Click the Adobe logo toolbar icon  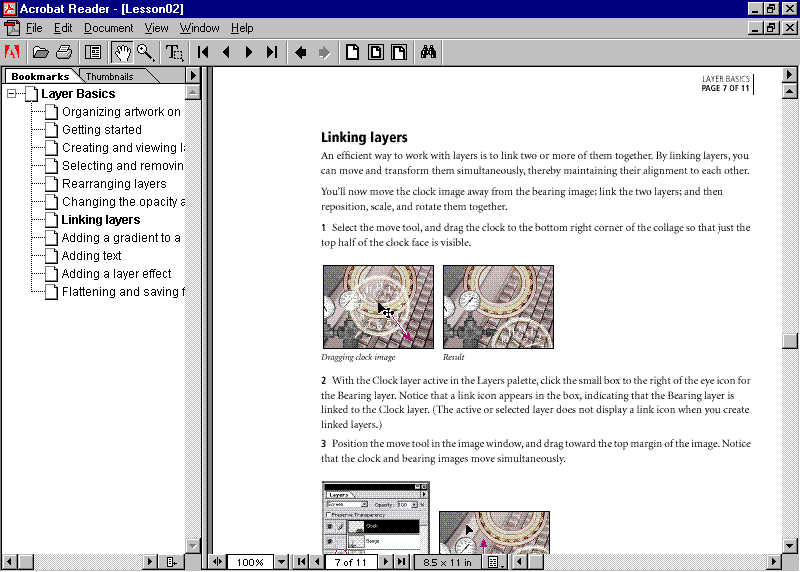[12, 52]
